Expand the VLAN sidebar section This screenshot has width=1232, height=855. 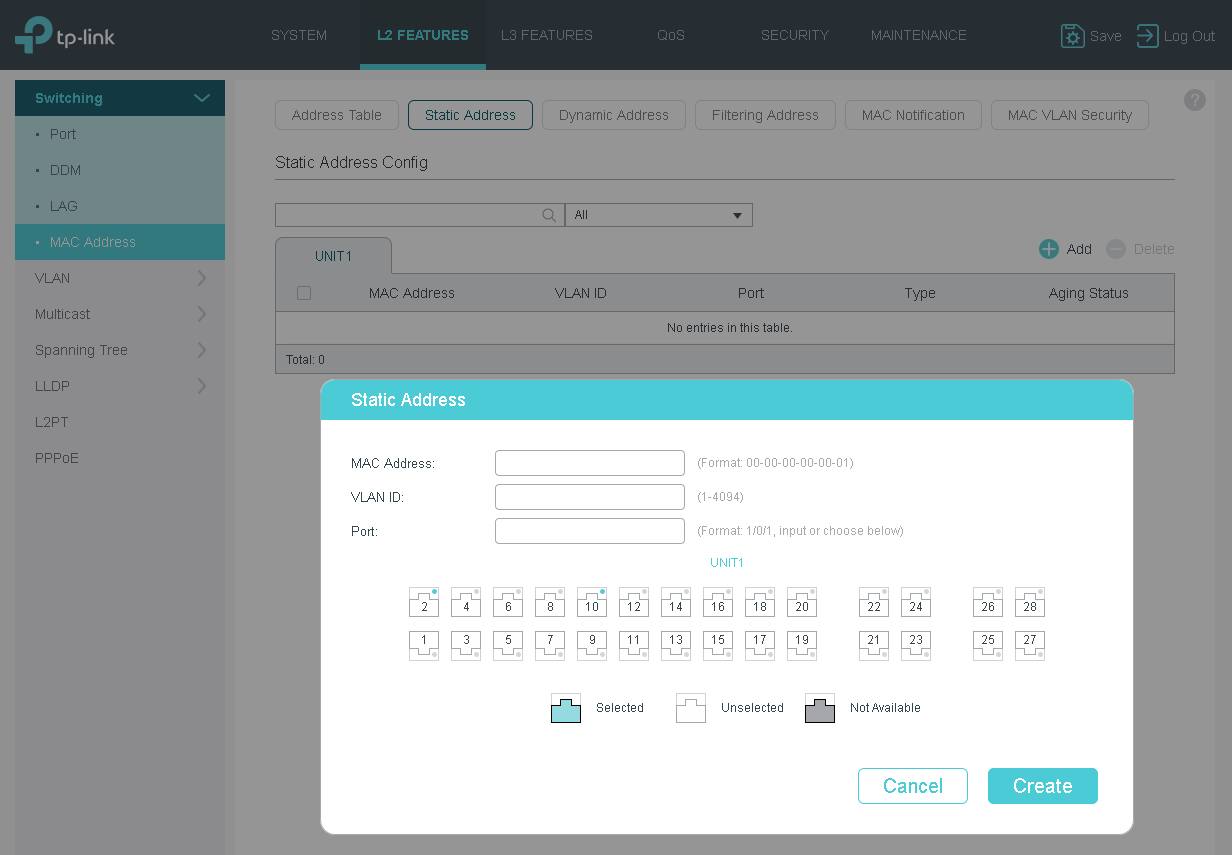pyautogui.click(x=120, y=278)
